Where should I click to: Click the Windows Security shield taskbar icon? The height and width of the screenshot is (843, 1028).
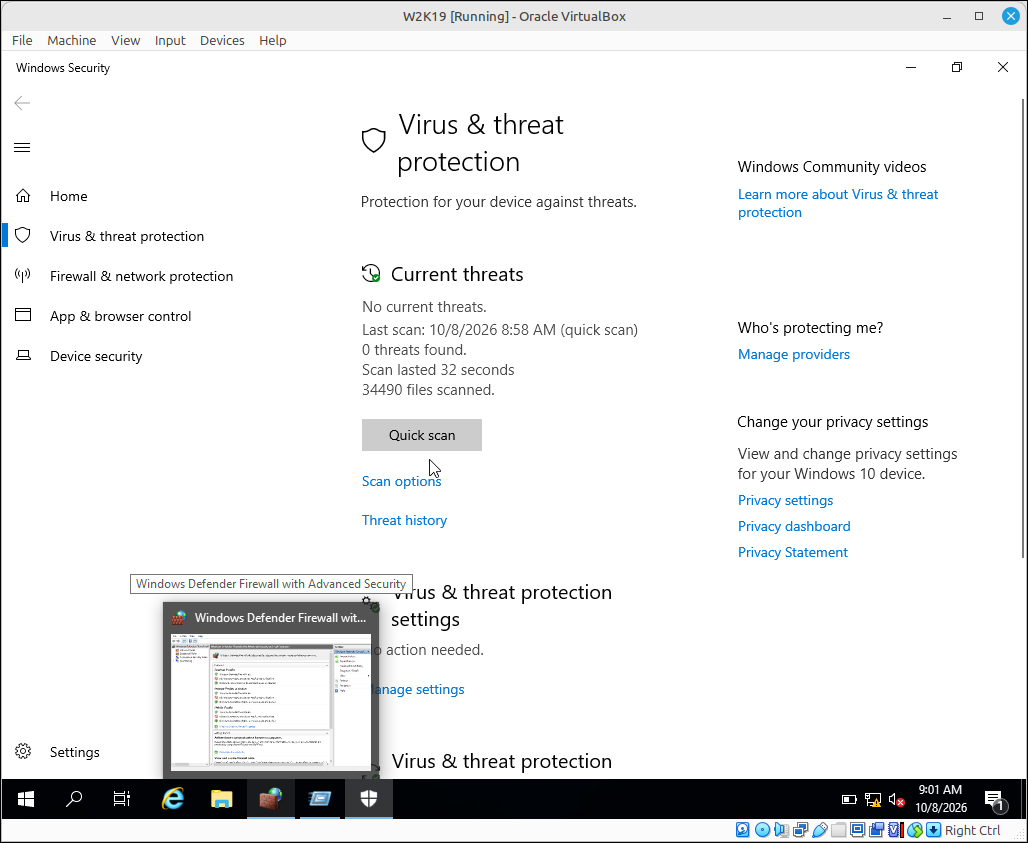click(x=369, y=799)
